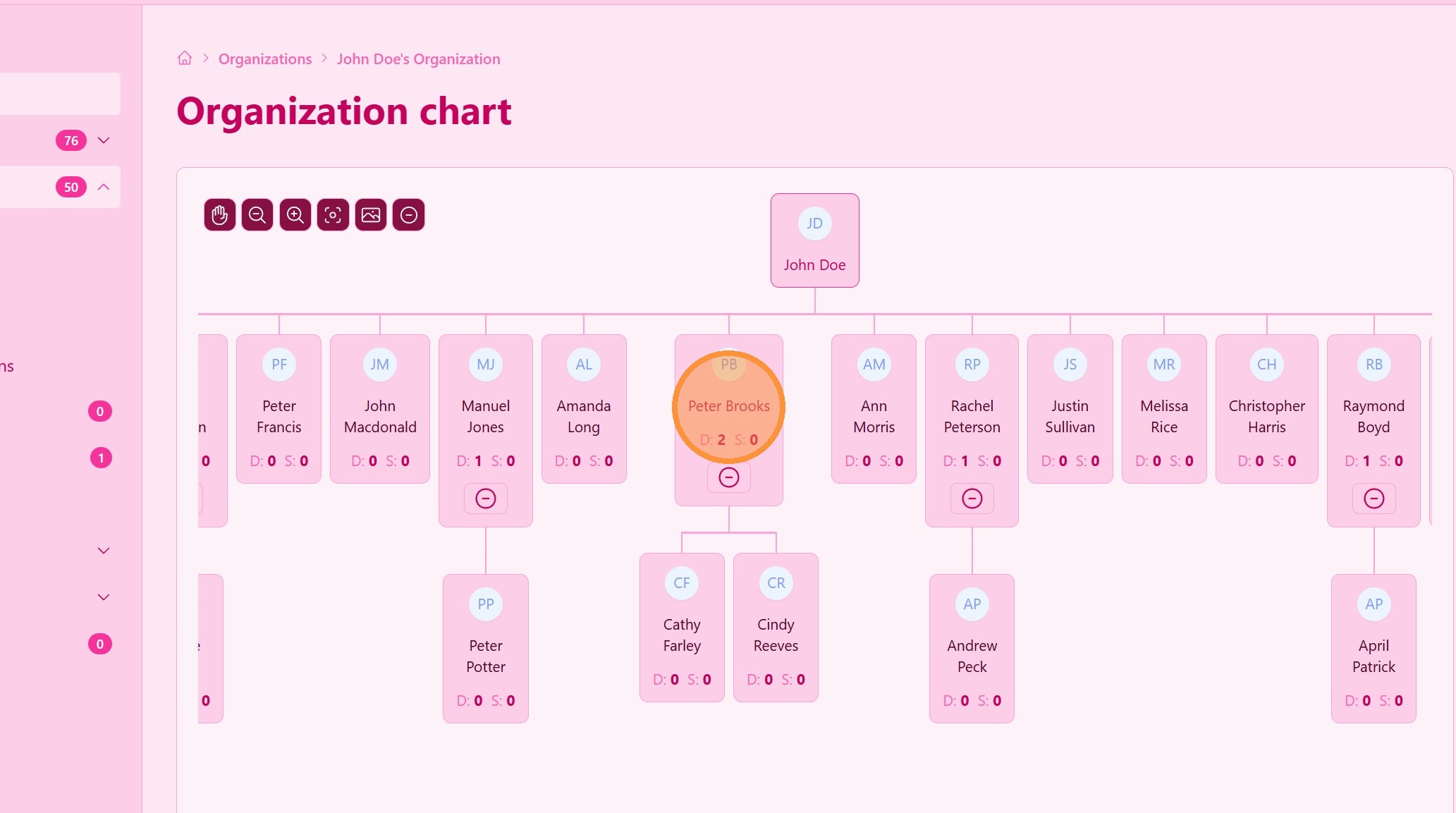Viewport: 1456px width, 813px height.
Task: Collapse Manuel Jones' subordinates
Action: point(485,499)
